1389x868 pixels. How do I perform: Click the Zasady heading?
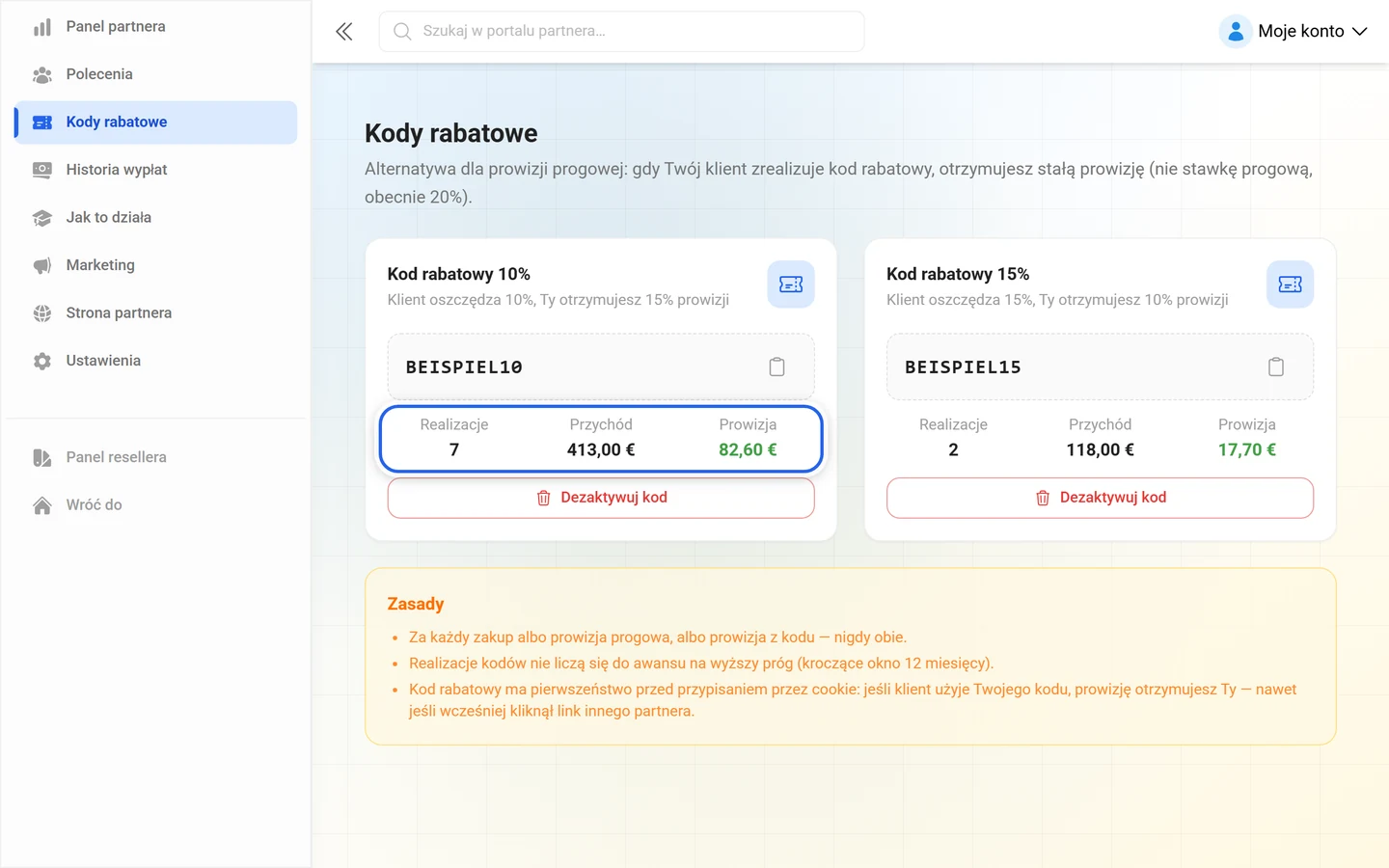(x=416, y=604)
